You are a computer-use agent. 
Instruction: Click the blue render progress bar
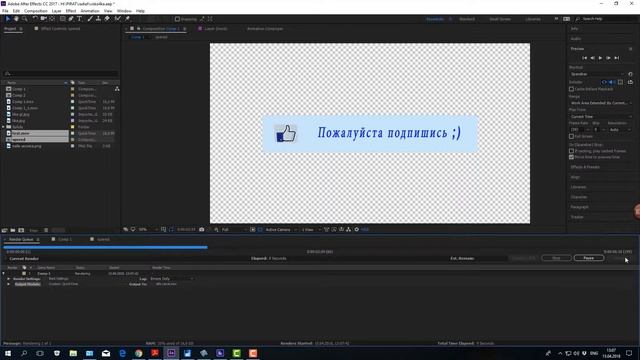[x=105, y=247]
